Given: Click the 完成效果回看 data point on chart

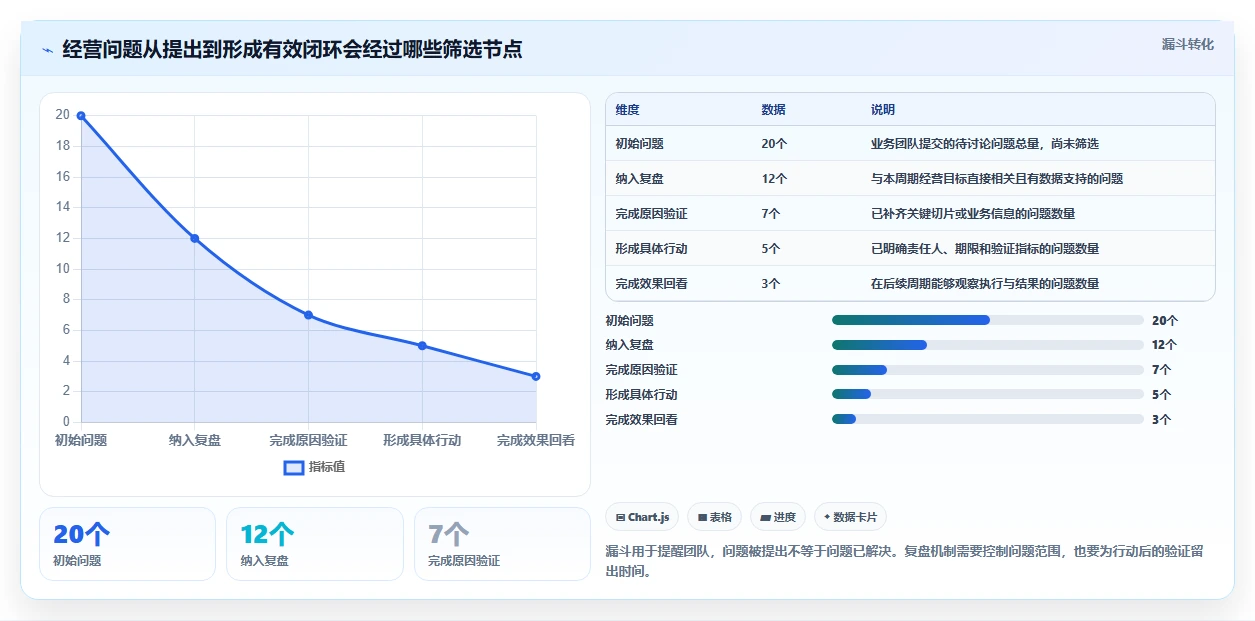Looking at the screenshot, I should tap(536, 376).
